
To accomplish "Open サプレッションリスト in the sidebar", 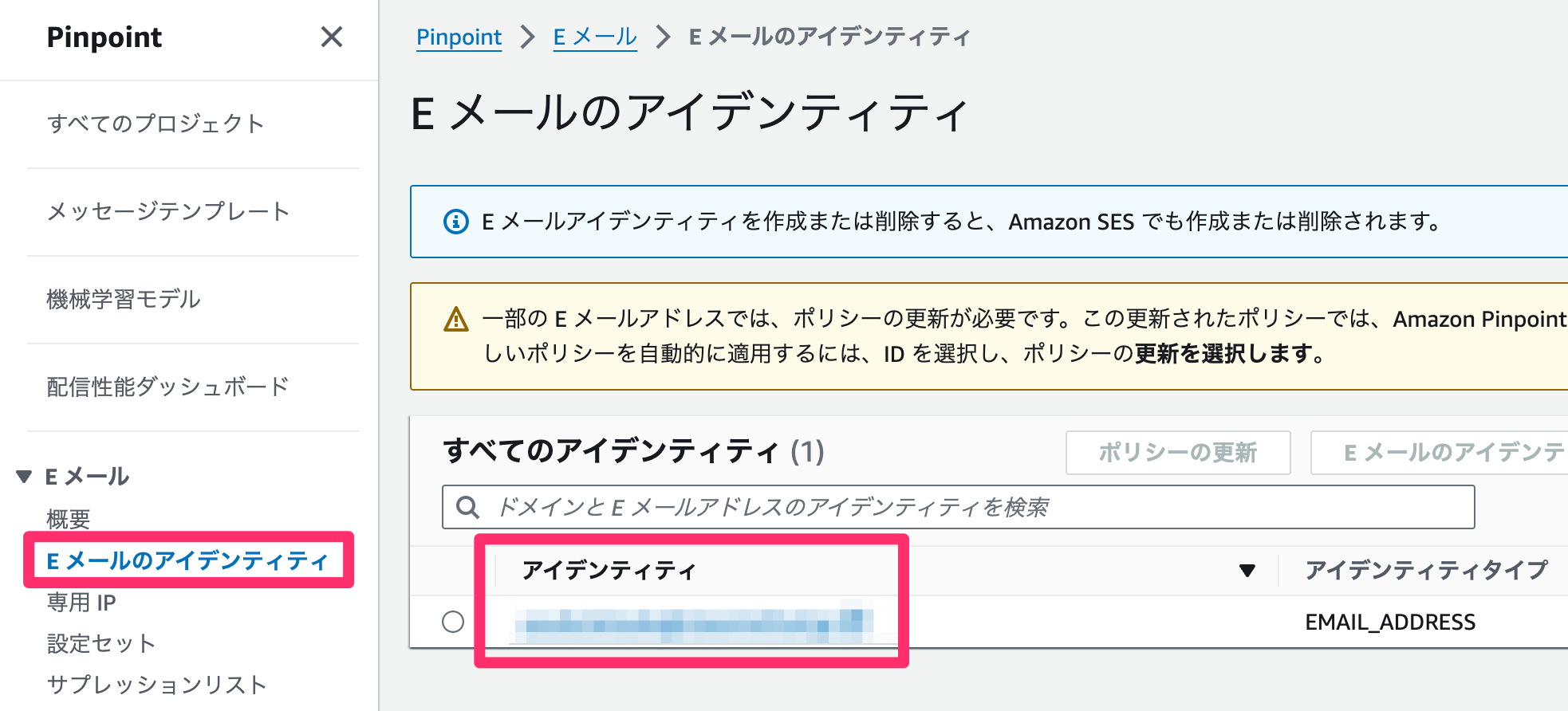I will click(157, 684).
